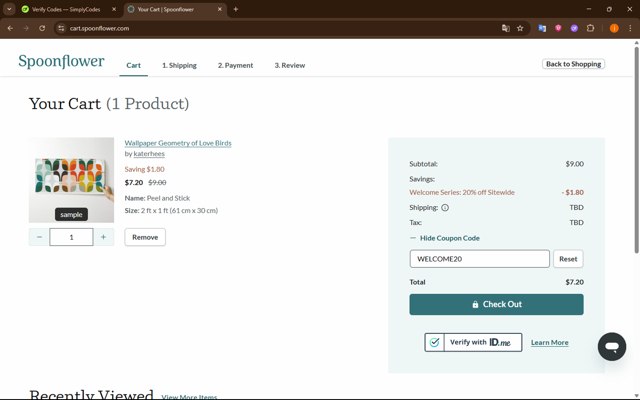Reset the applied coupon code
The height and width of the screenshot is (400, 640).
click(568, 259)
